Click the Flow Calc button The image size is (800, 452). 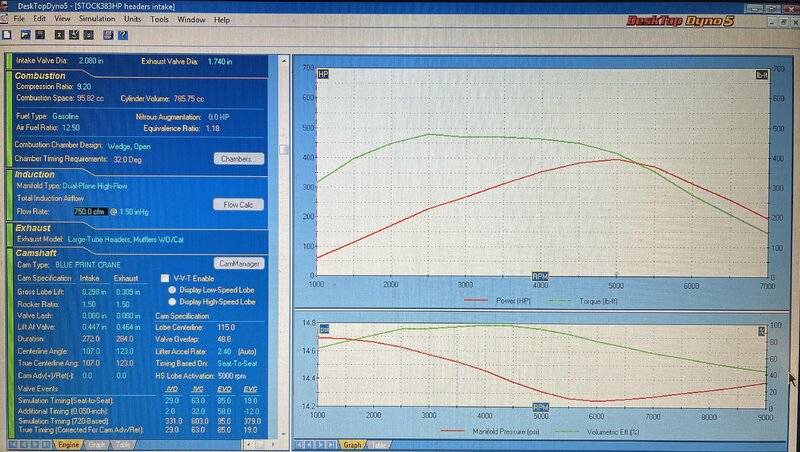click(x=238, y=205)
